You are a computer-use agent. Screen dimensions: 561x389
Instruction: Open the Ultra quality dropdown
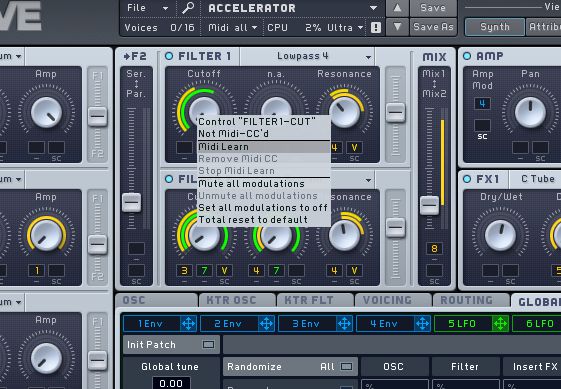(x=346, y=28)
